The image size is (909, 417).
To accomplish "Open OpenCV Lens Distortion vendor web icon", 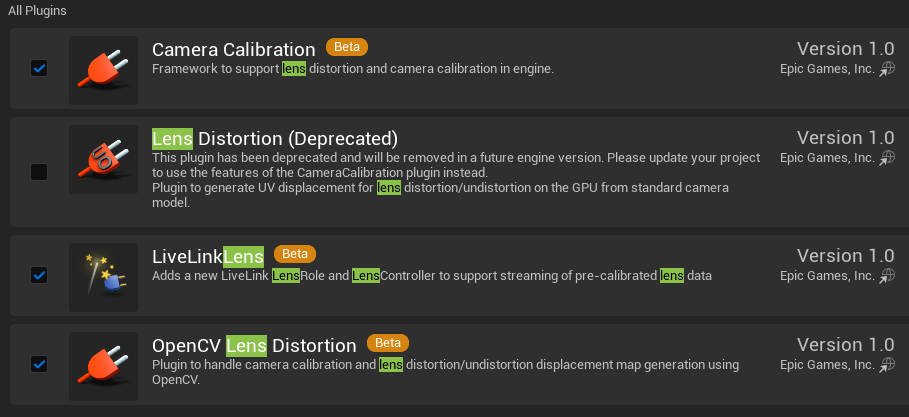I will (x=887, y=364).
